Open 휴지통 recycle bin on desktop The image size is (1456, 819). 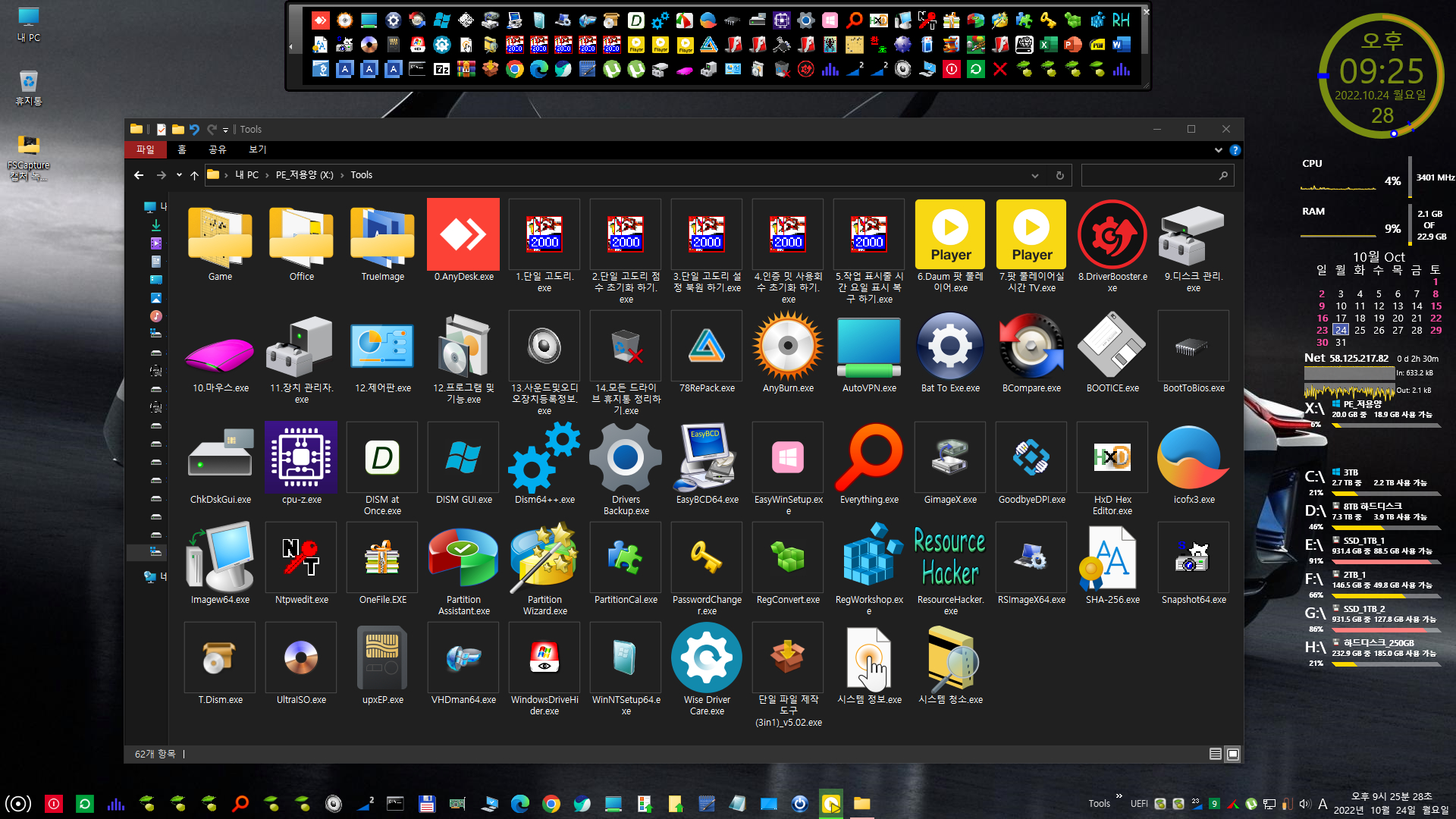(x=29, y=88)
